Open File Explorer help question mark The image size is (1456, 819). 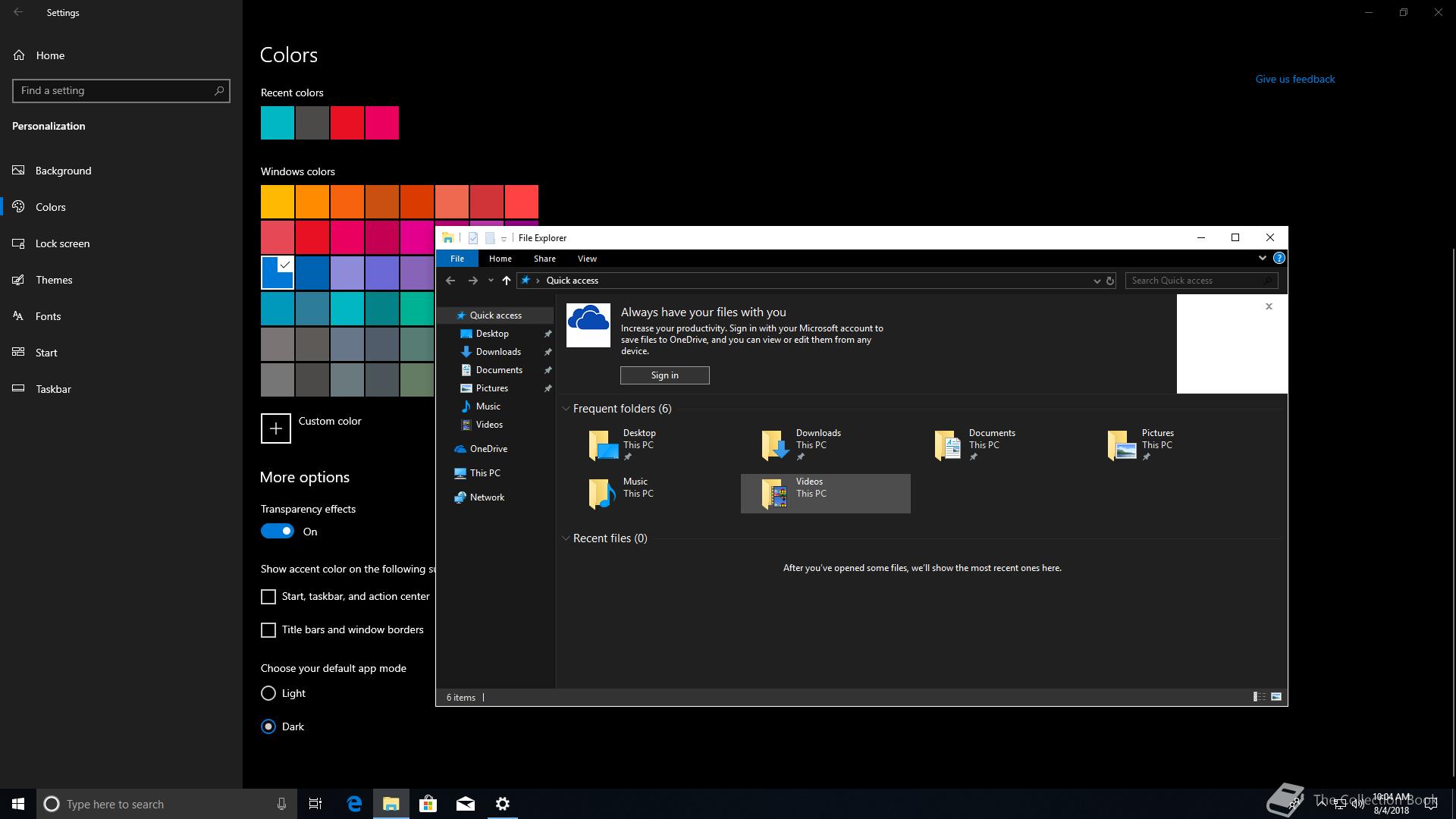(1279, 258)
